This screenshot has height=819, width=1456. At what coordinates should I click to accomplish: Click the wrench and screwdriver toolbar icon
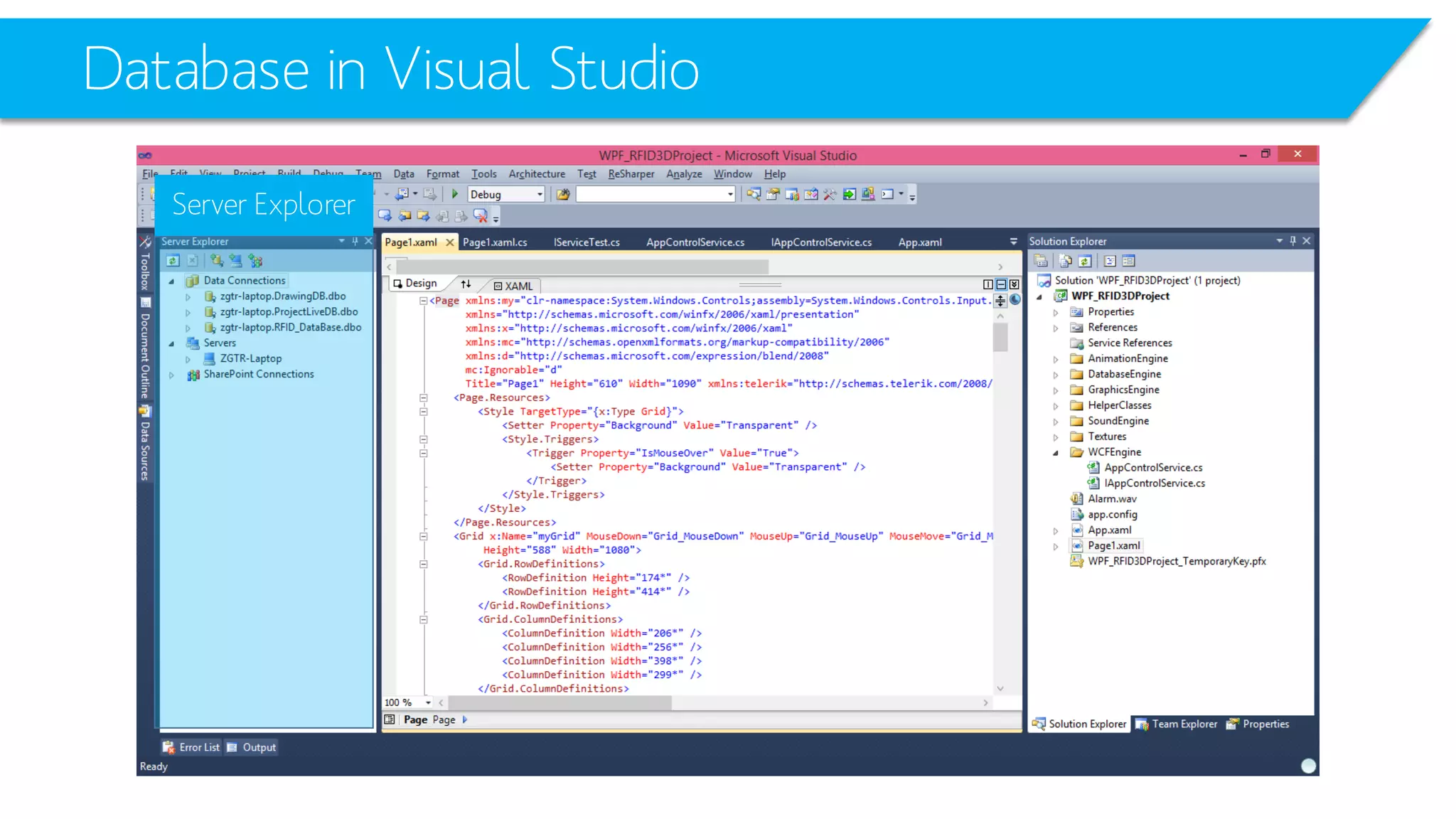pos(830,194)
